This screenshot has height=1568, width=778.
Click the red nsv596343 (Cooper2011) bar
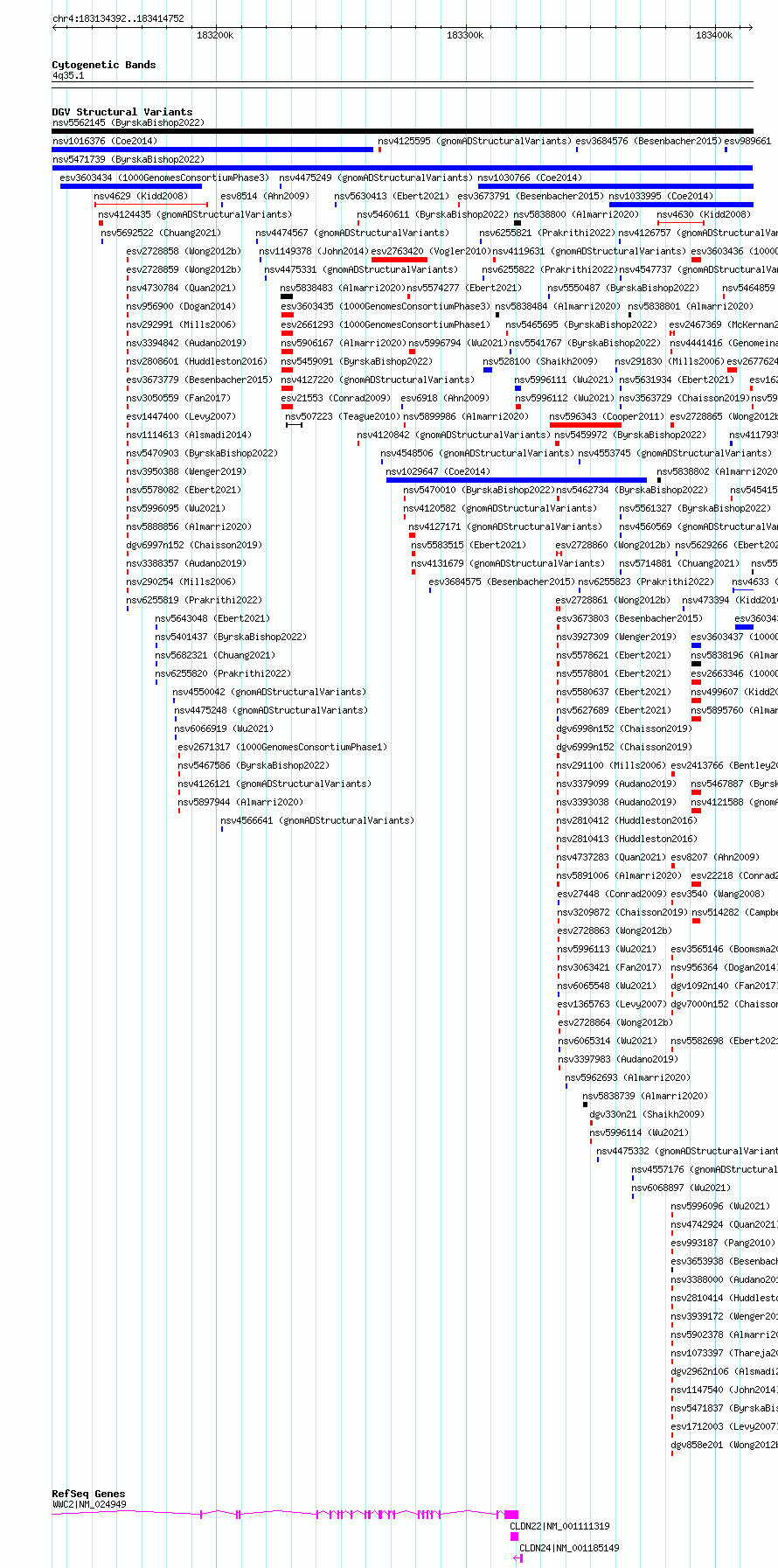pyautogui.click(x=586, y=425)
